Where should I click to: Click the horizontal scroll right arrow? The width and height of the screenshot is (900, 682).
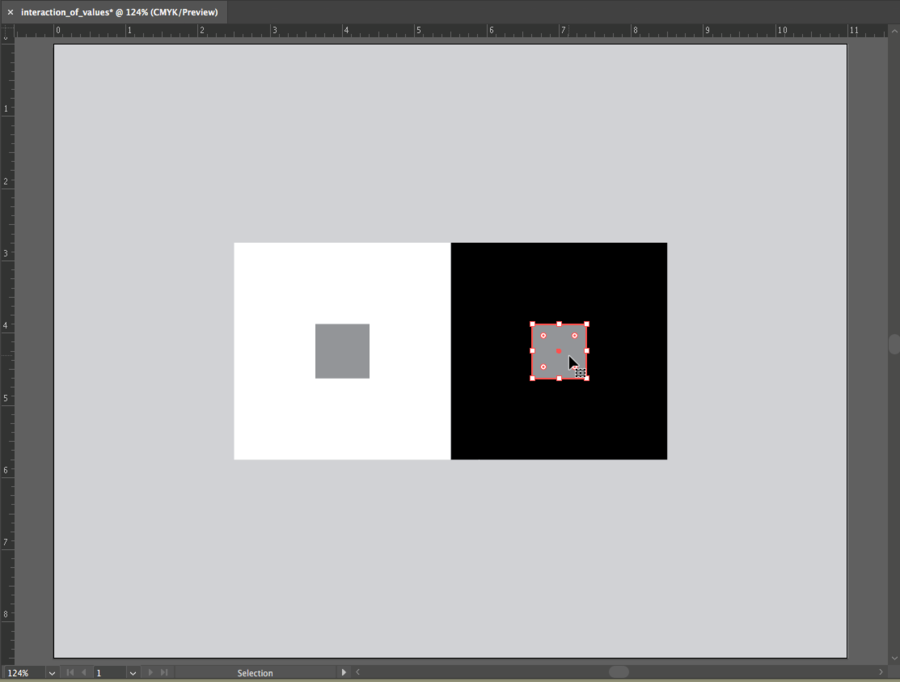tap(881, 673)
